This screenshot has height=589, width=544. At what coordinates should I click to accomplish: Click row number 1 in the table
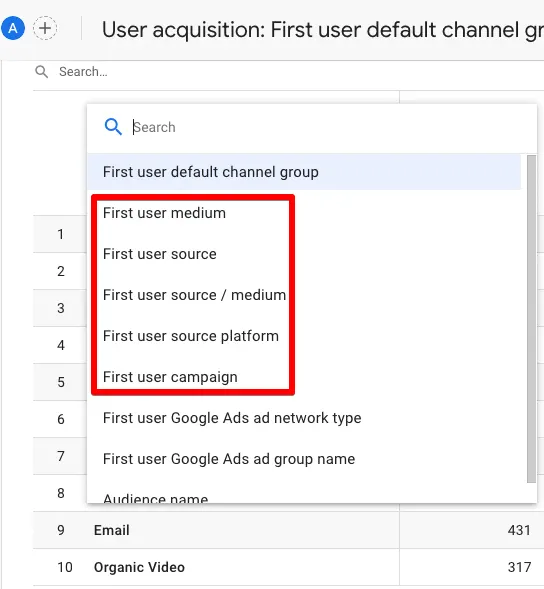[x=60, y=234]
